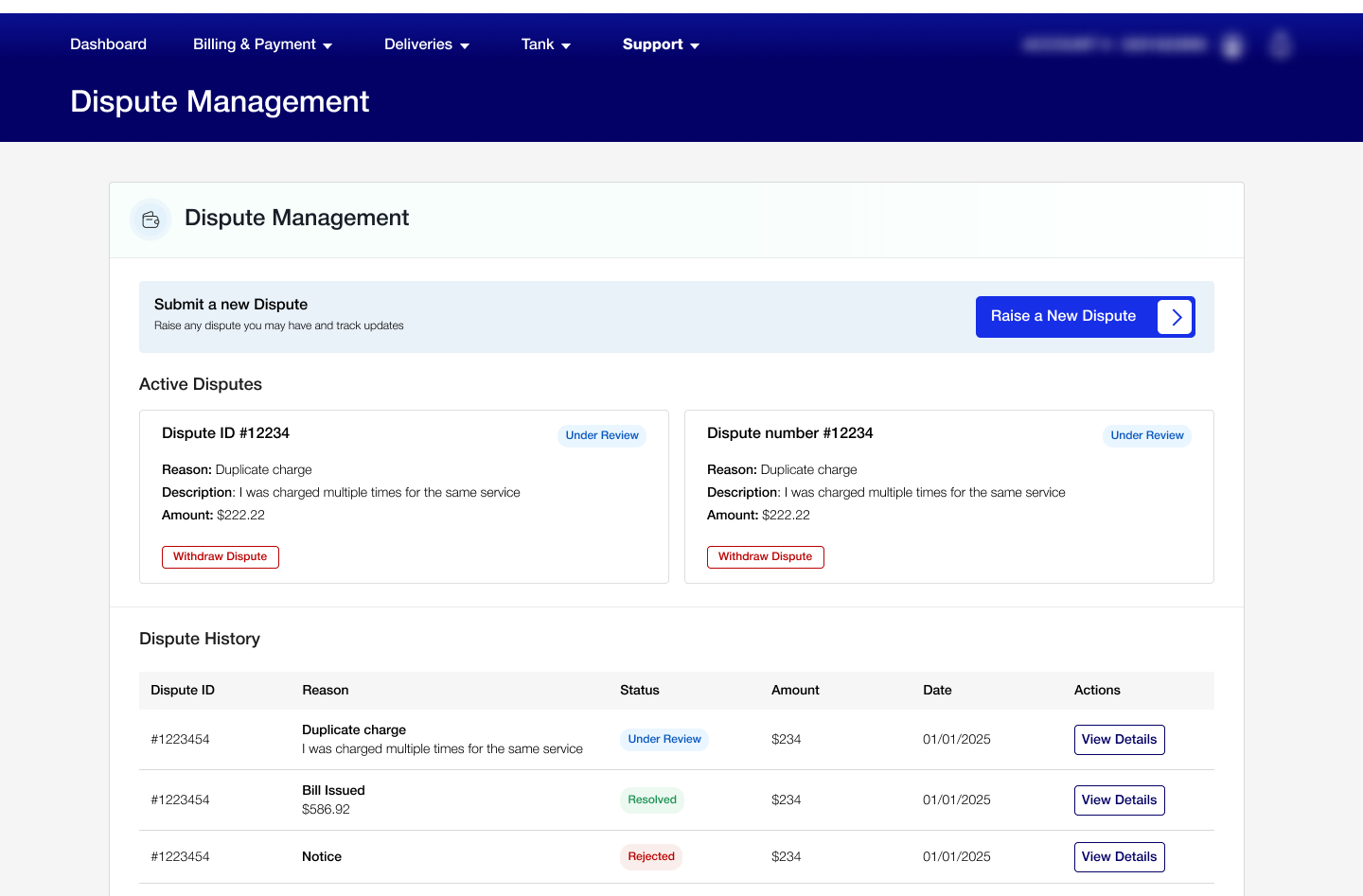This screenshot has width=1363, height=896.
Task: Click the 'Dispute History' section heading
Action: click(x=200, y=639)
